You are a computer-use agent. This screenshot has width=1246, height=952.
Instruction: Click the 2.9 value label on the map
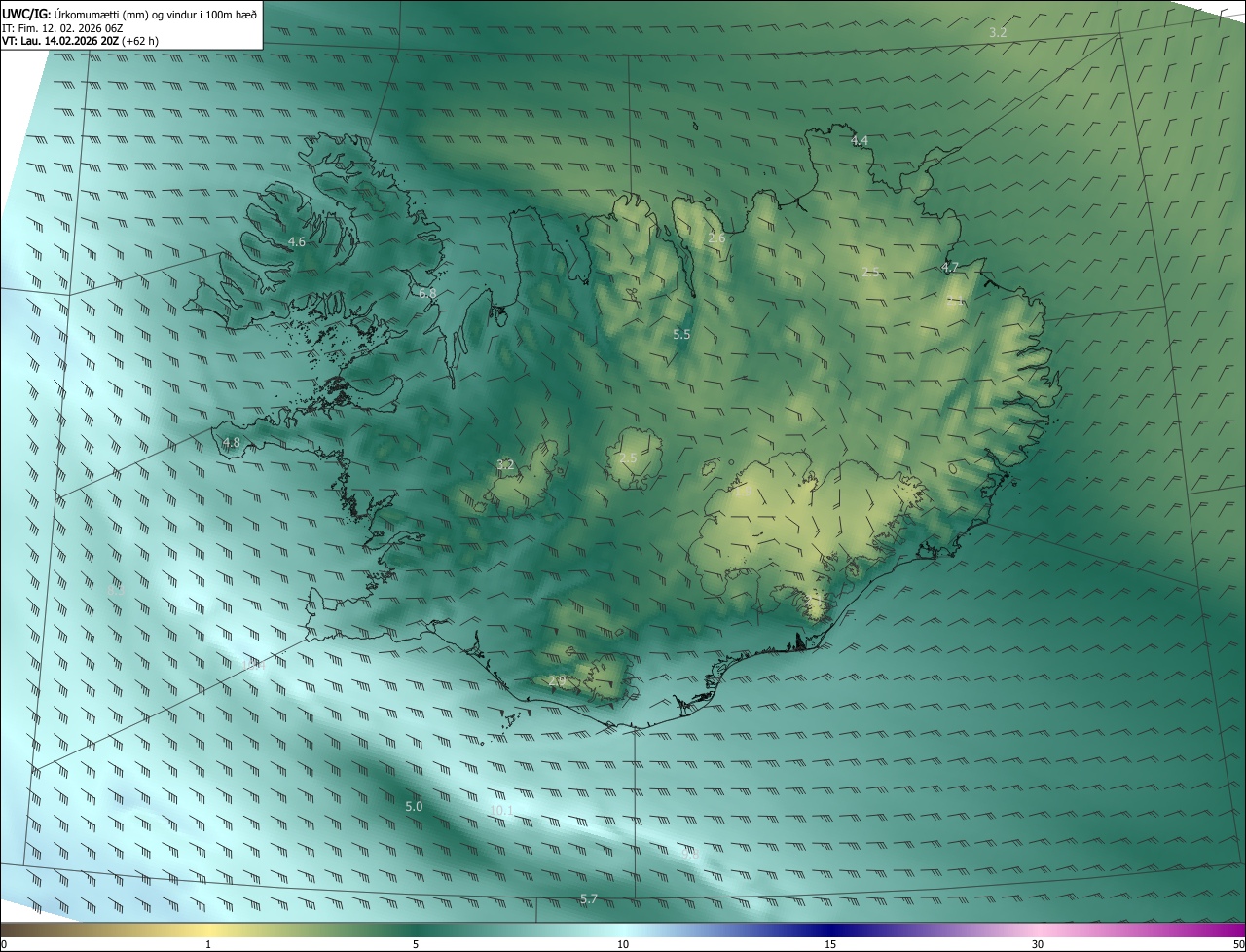(557, 681)
